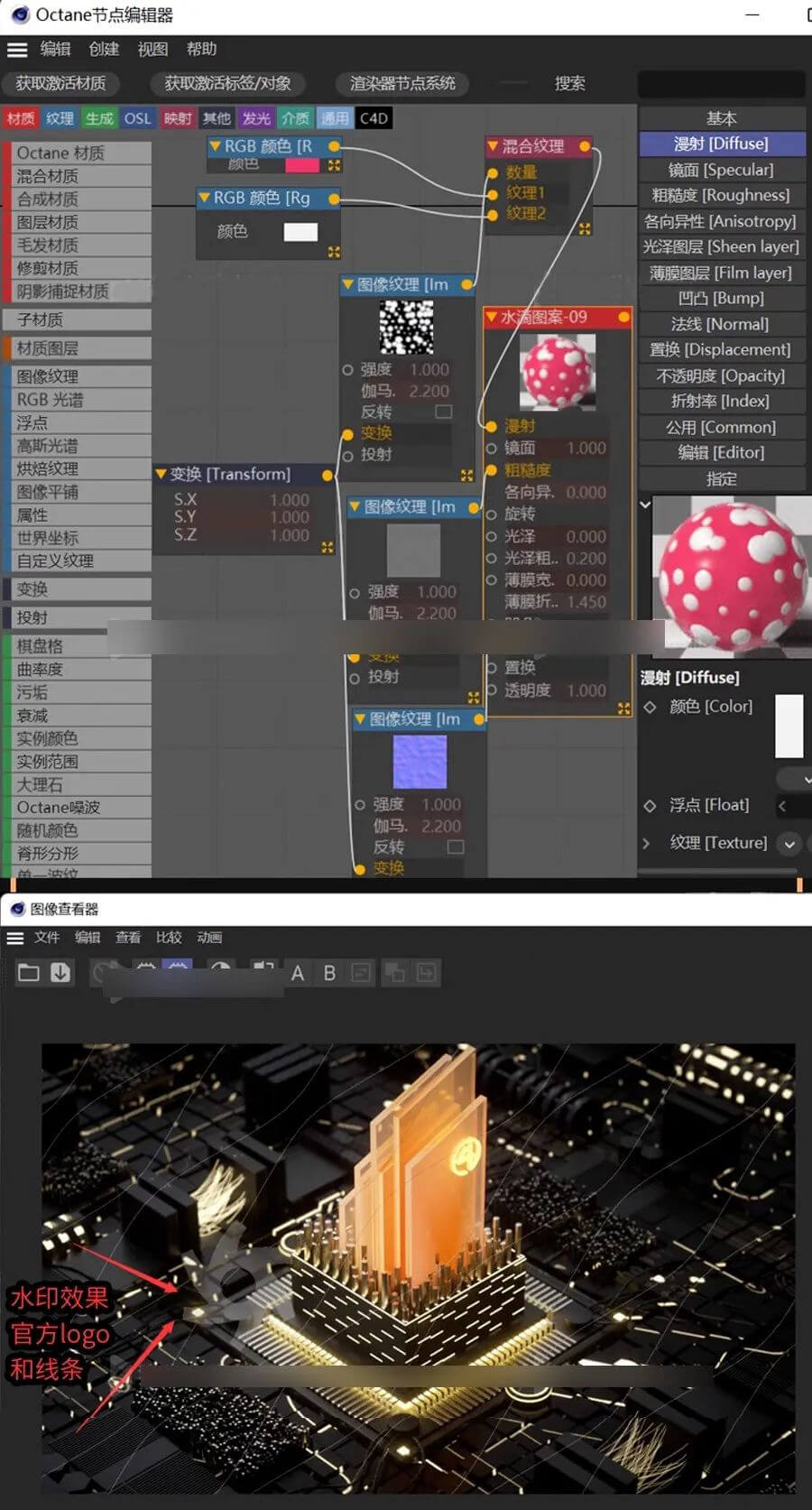Open the 视图 menu
812x1510 pixels.
[152, 50]
